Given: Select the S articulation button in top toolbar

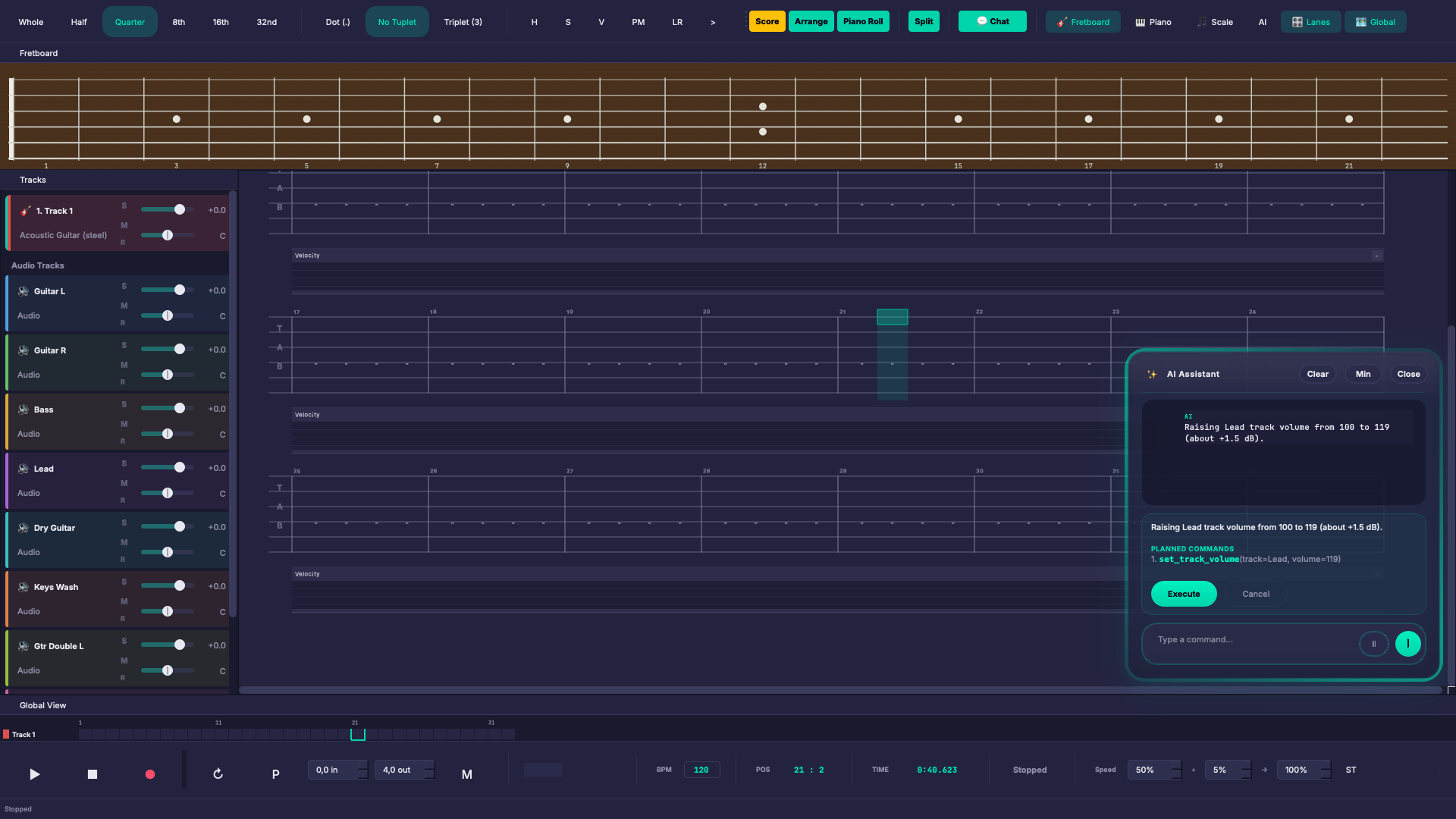Looking at the screenshot, I should click(568, 22).
